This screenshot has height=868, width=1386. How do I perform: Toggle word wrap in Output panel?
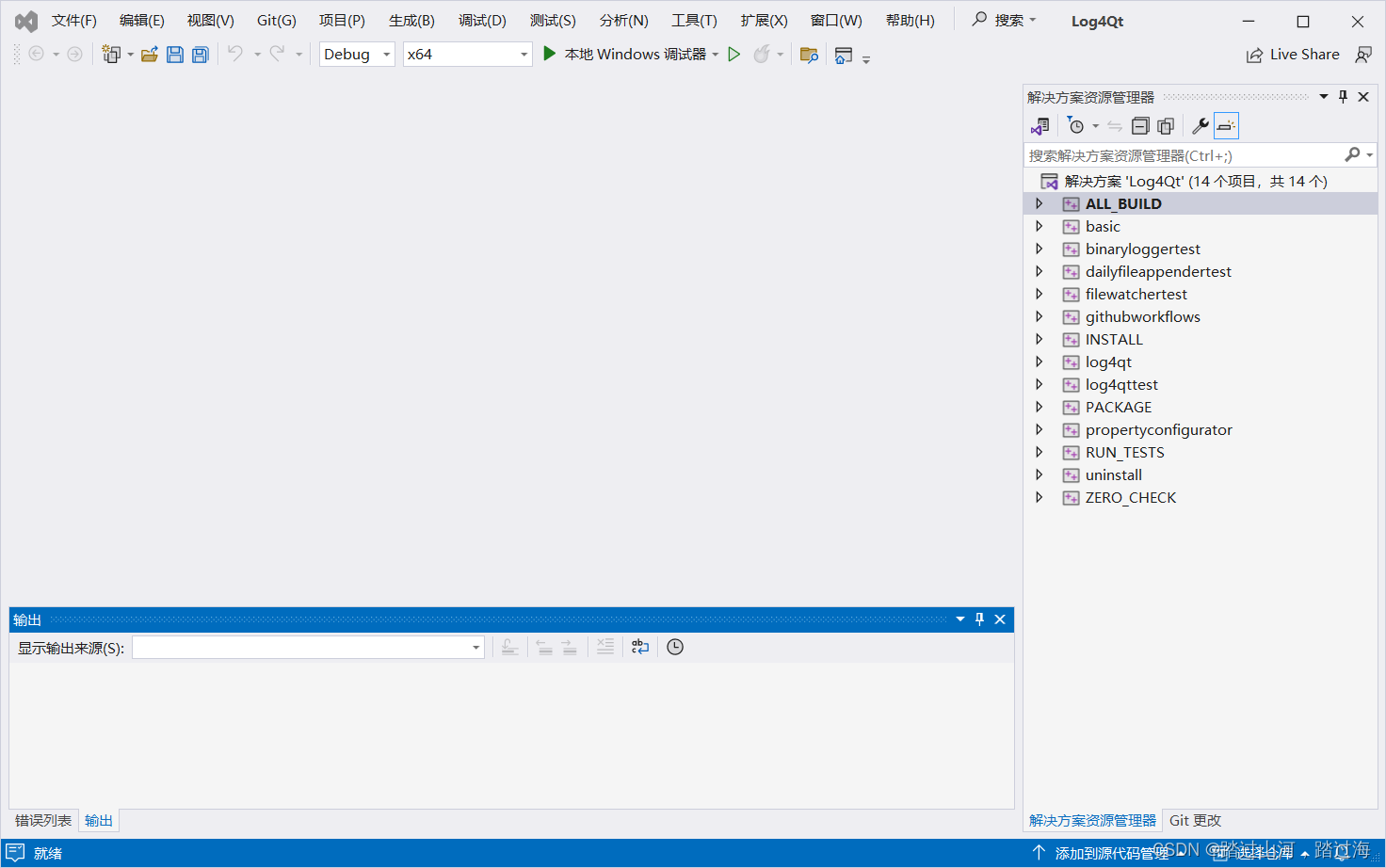point(640,647)
